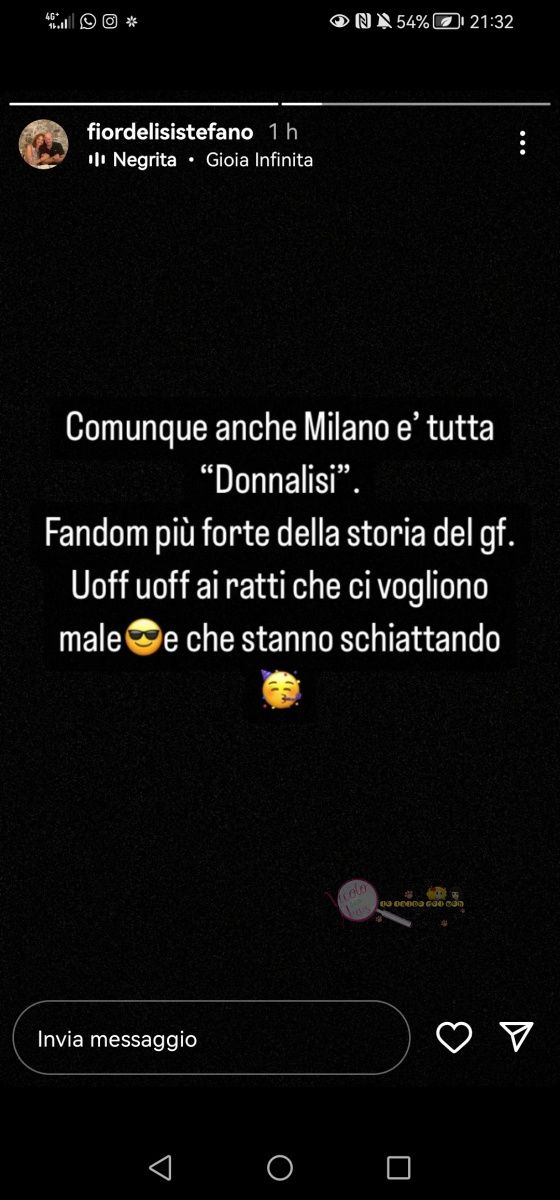
Task: Select the second story progress bar segment
Action: [416, 103]
